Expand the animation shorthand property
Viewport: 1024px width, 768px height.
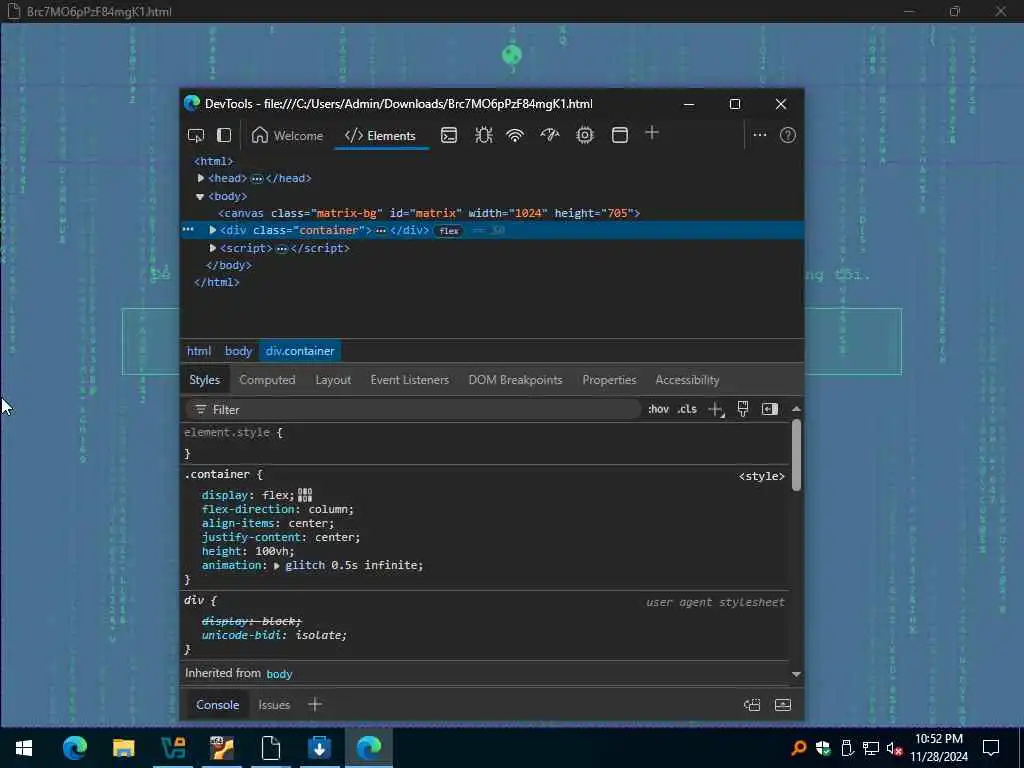276,566
